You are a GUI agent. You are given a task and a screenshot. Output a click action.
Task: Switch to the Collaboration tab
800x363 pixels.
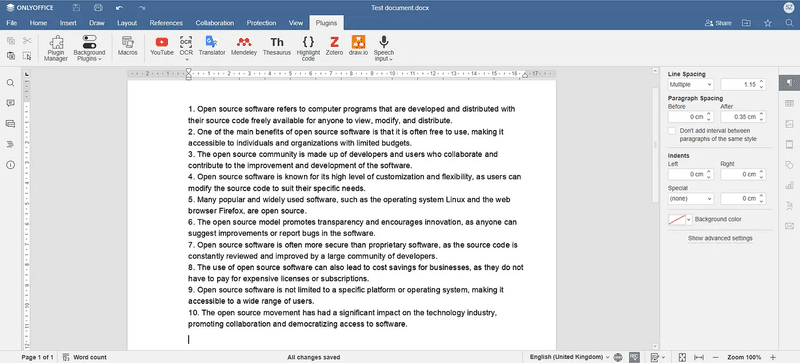point(215,23)
